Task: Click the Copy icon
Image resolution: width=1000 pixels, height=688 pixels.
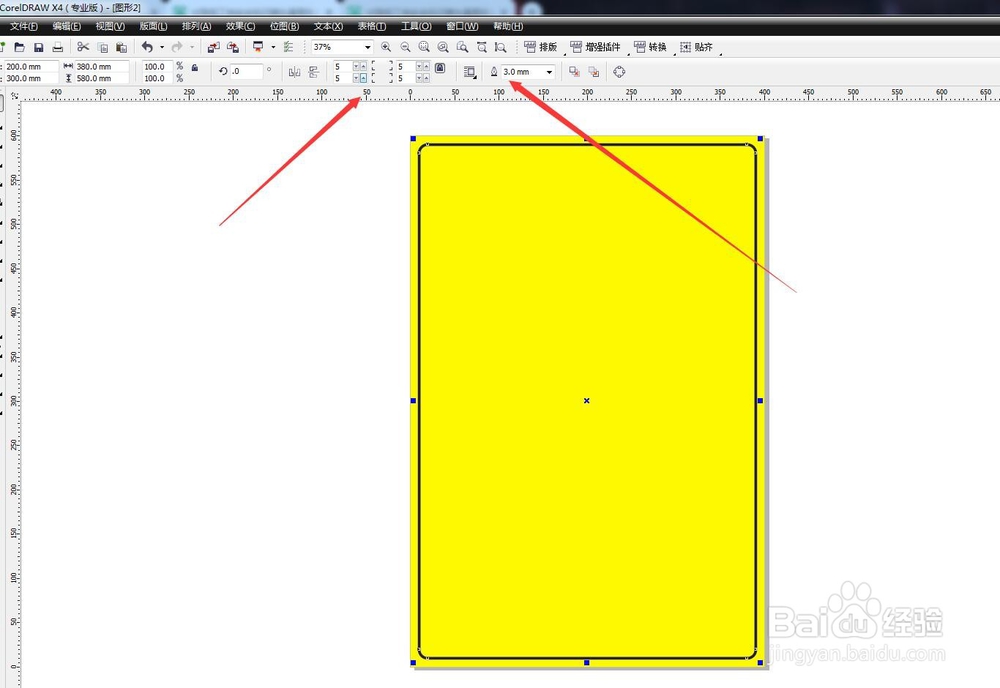Action: [103, 47]
